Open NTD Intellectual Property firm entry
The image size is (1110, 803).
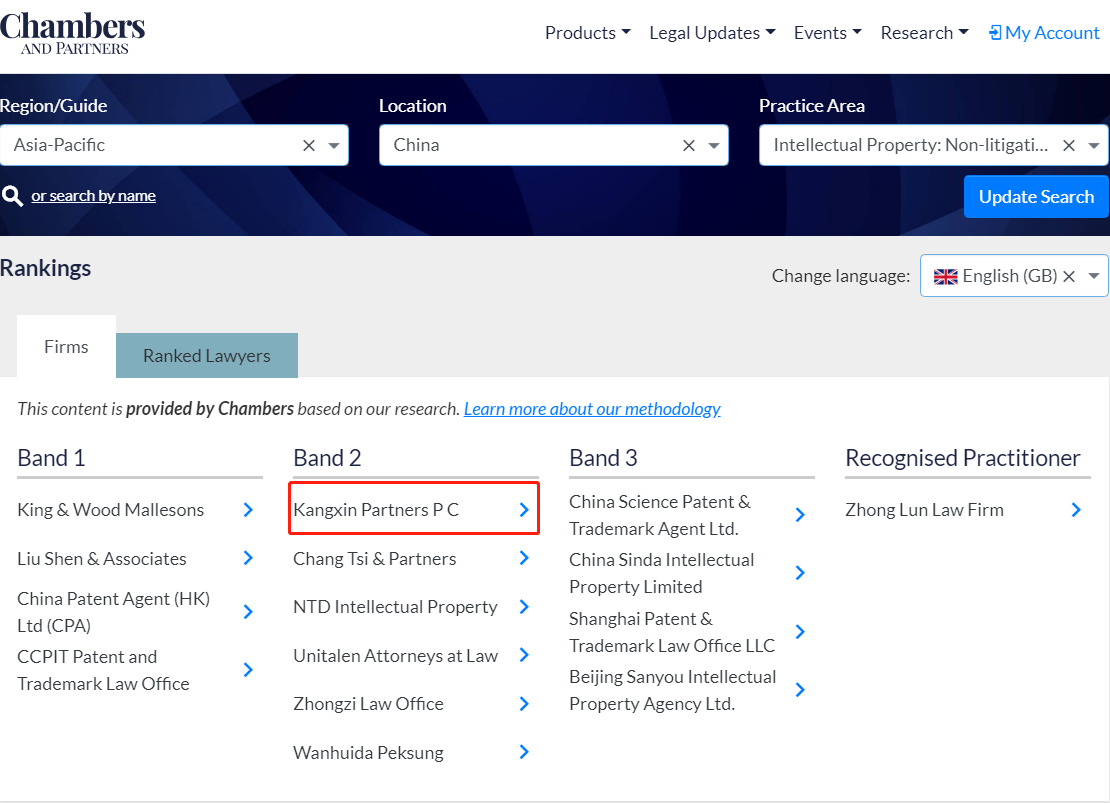pyautogui.click(x=395, y=607)
